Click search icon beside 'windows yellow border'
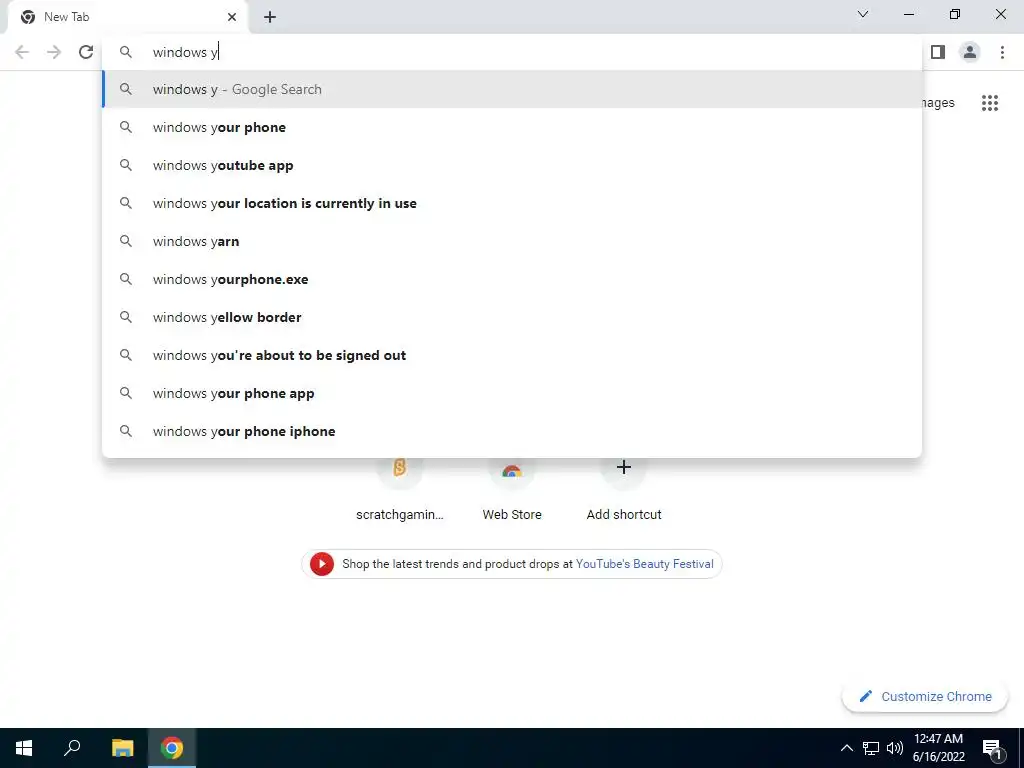 (125, 317)
